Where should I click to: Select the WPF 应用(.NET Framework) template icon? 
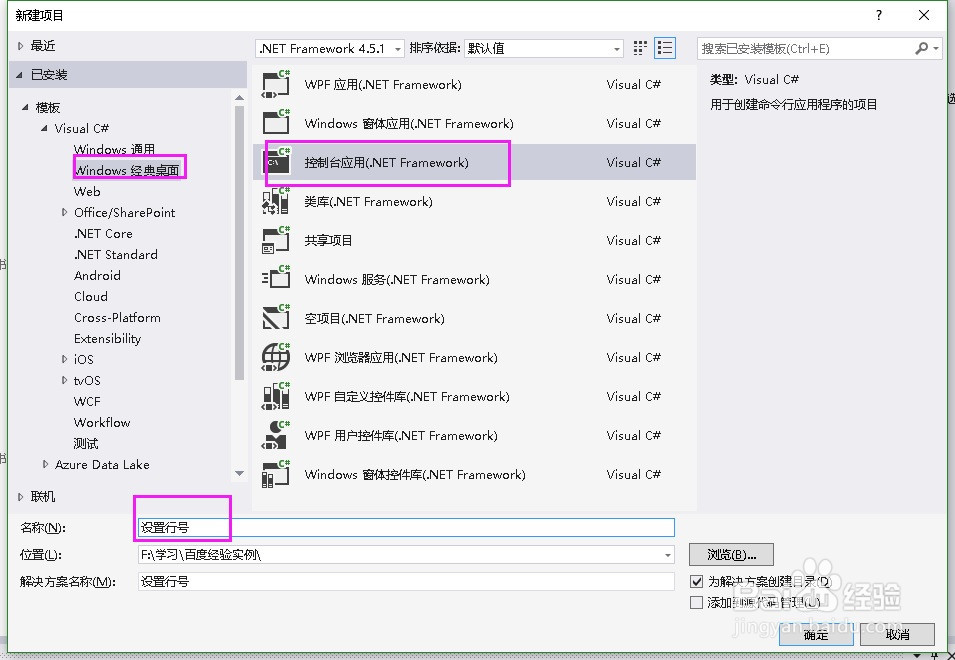276,84
